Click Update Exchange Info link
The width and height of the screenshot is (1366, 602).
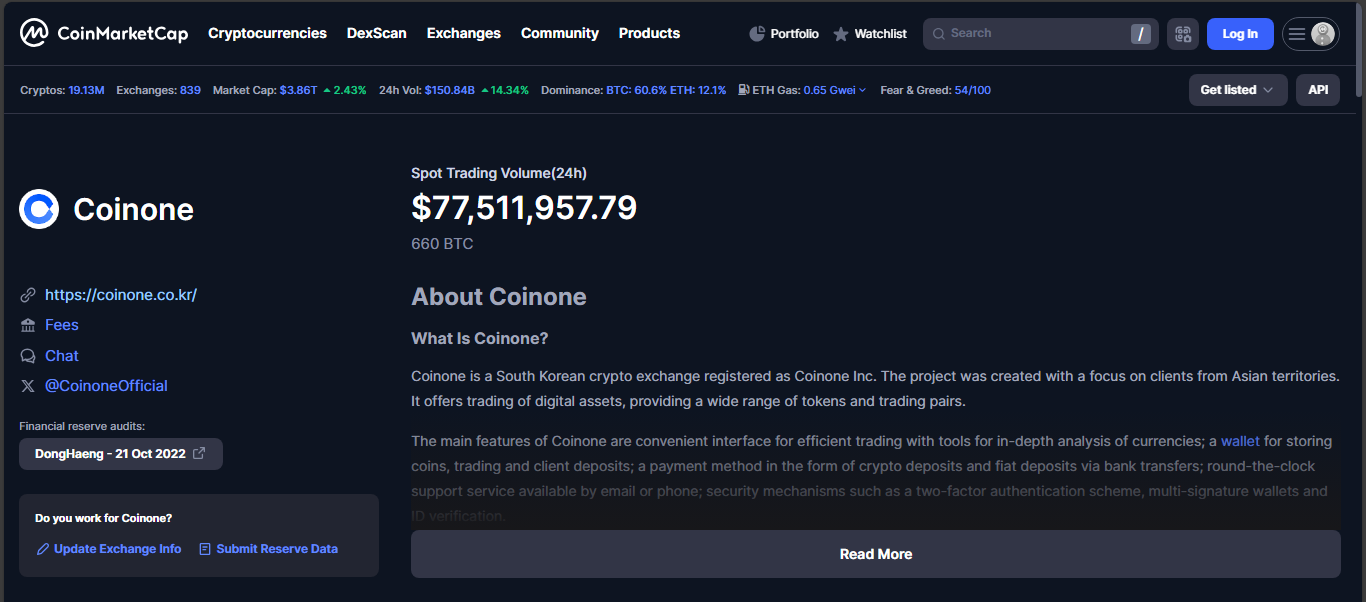click(x=117, y=549)
